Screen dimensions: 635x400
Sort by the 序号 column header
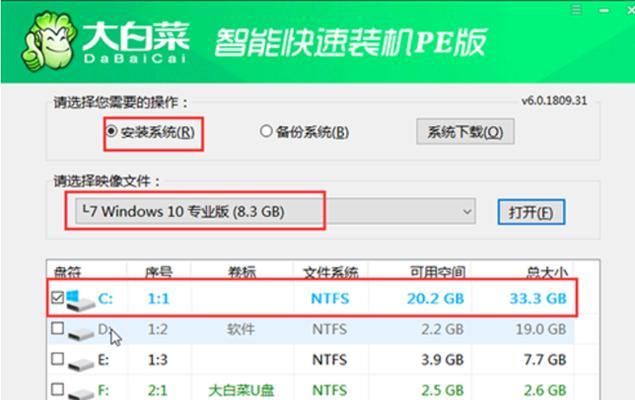pyautogui.click(x=158, y=272)
